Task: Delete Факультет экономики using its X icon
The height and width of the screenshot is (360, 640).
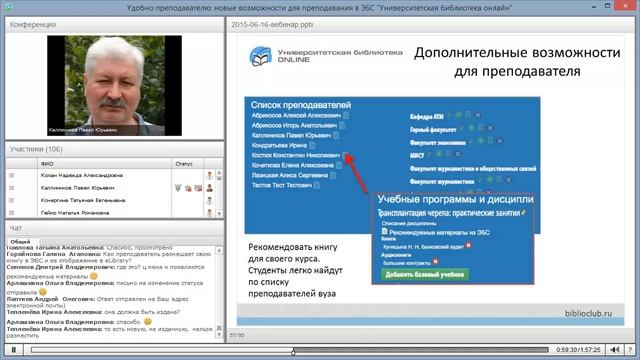Action: pos(500,141)
